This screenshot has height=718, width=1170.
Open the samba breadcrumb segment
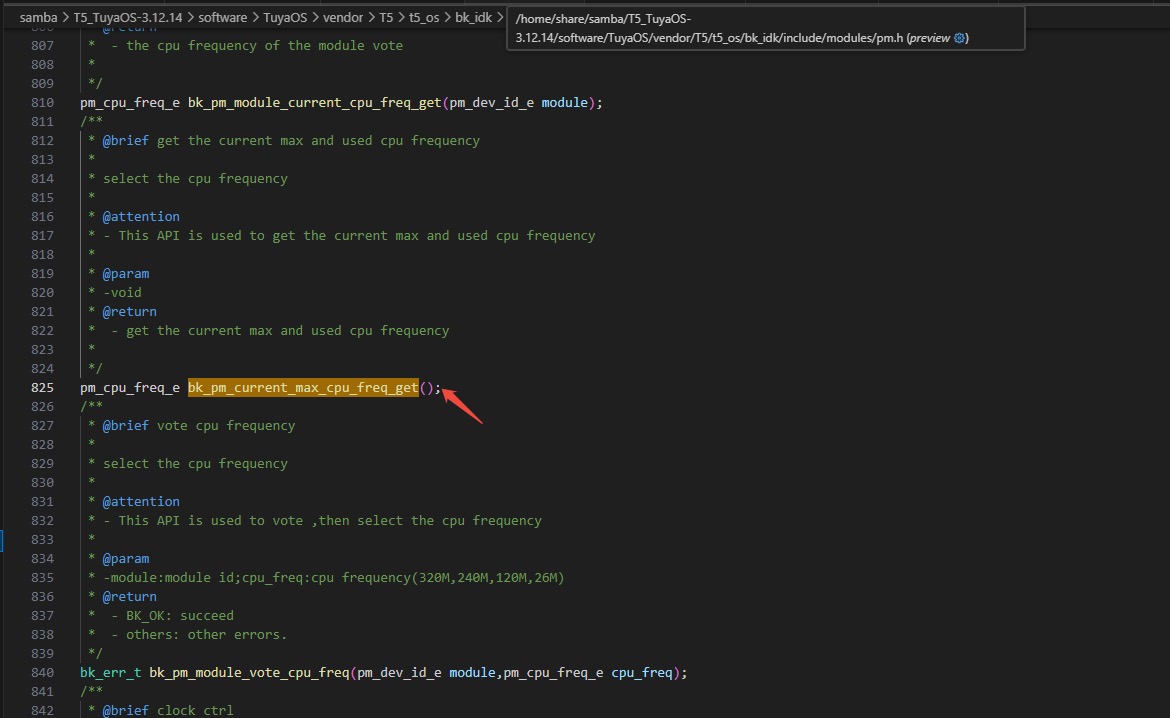pyautogui.click(x=39, y=18)
